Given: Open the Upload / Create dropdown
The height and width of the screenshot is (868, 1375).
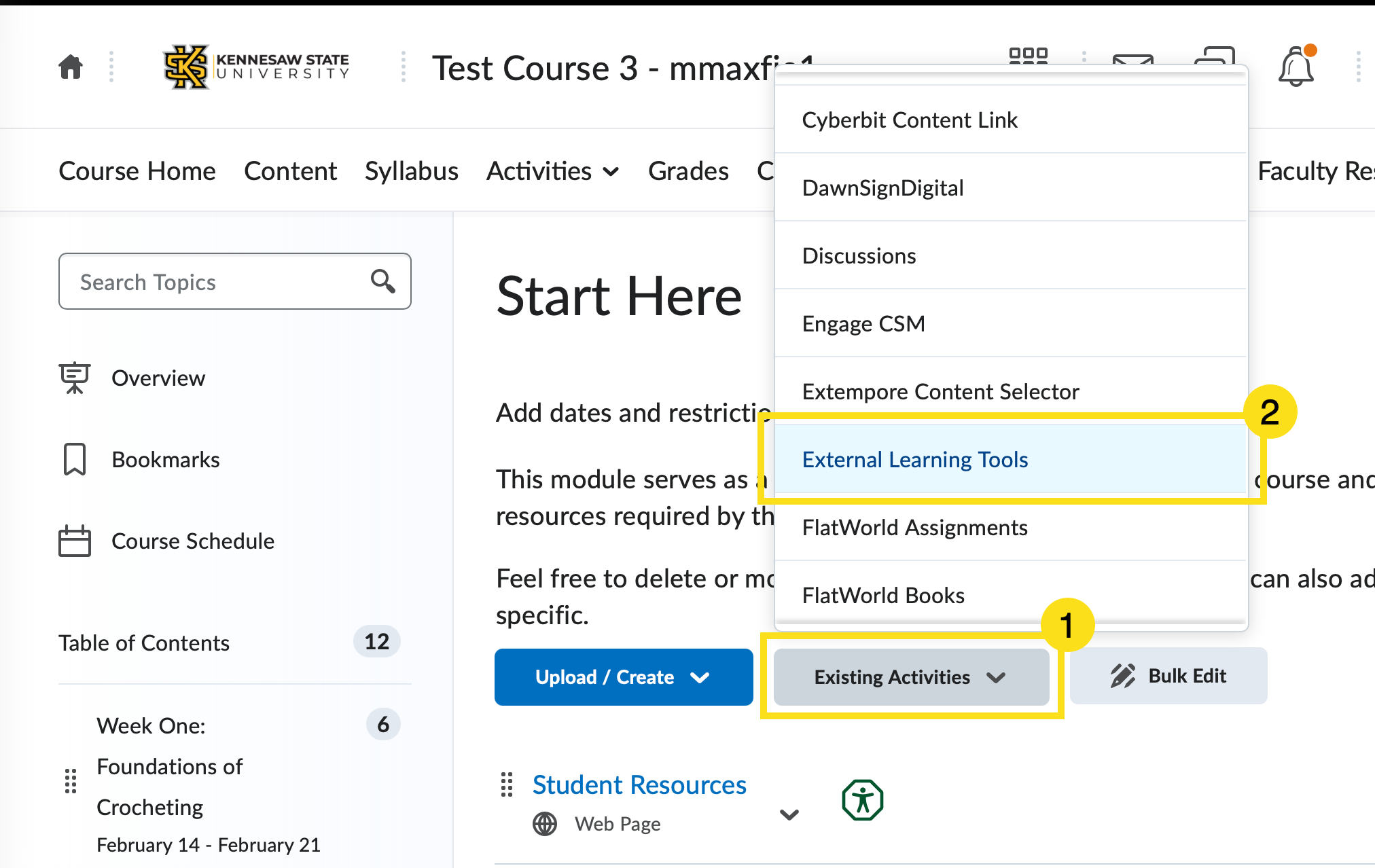Looking at the screenshot, I should (623, 676).
